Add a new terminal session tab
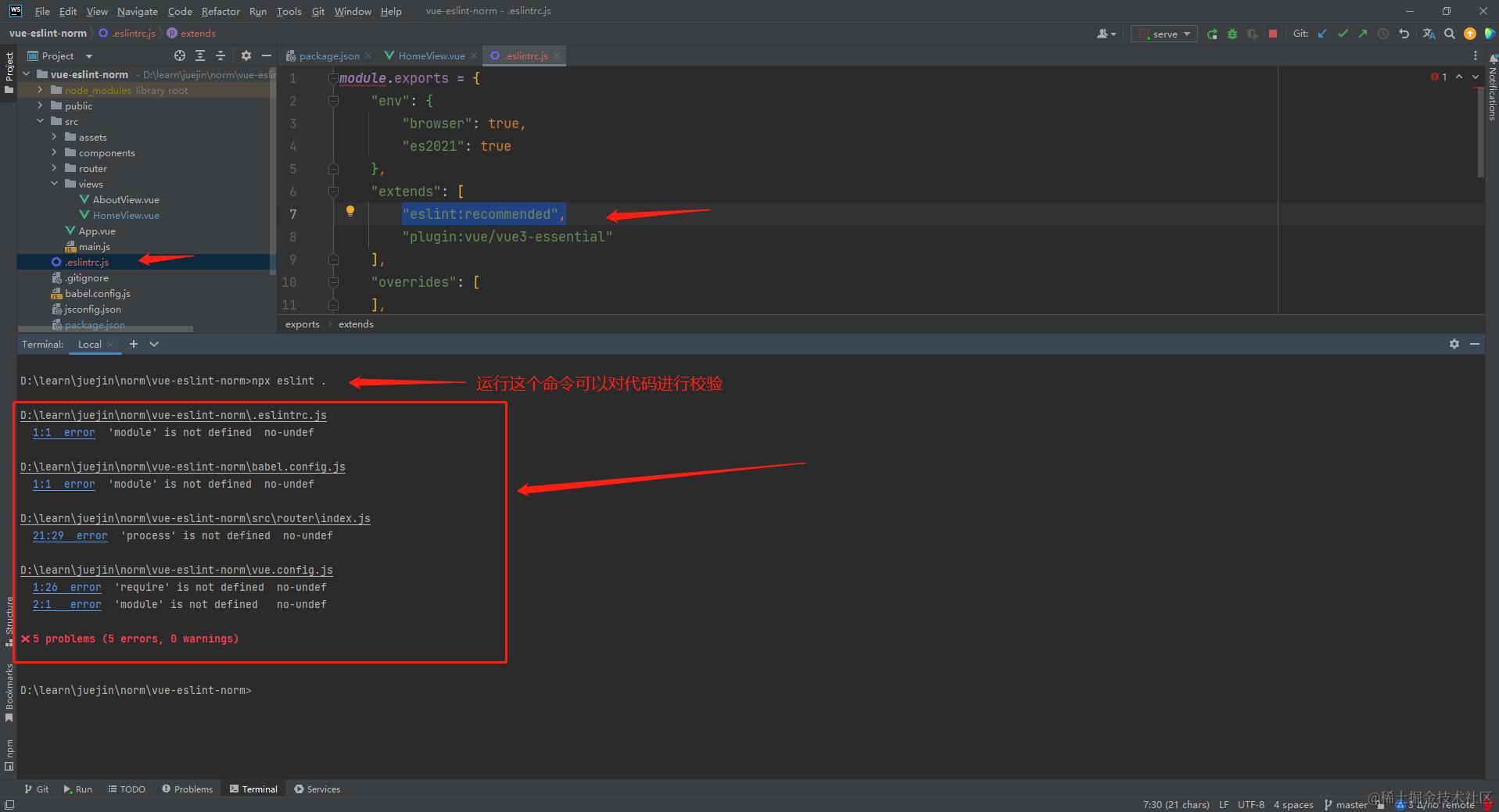Screen dimensions: 1499x812 point(134,344)
